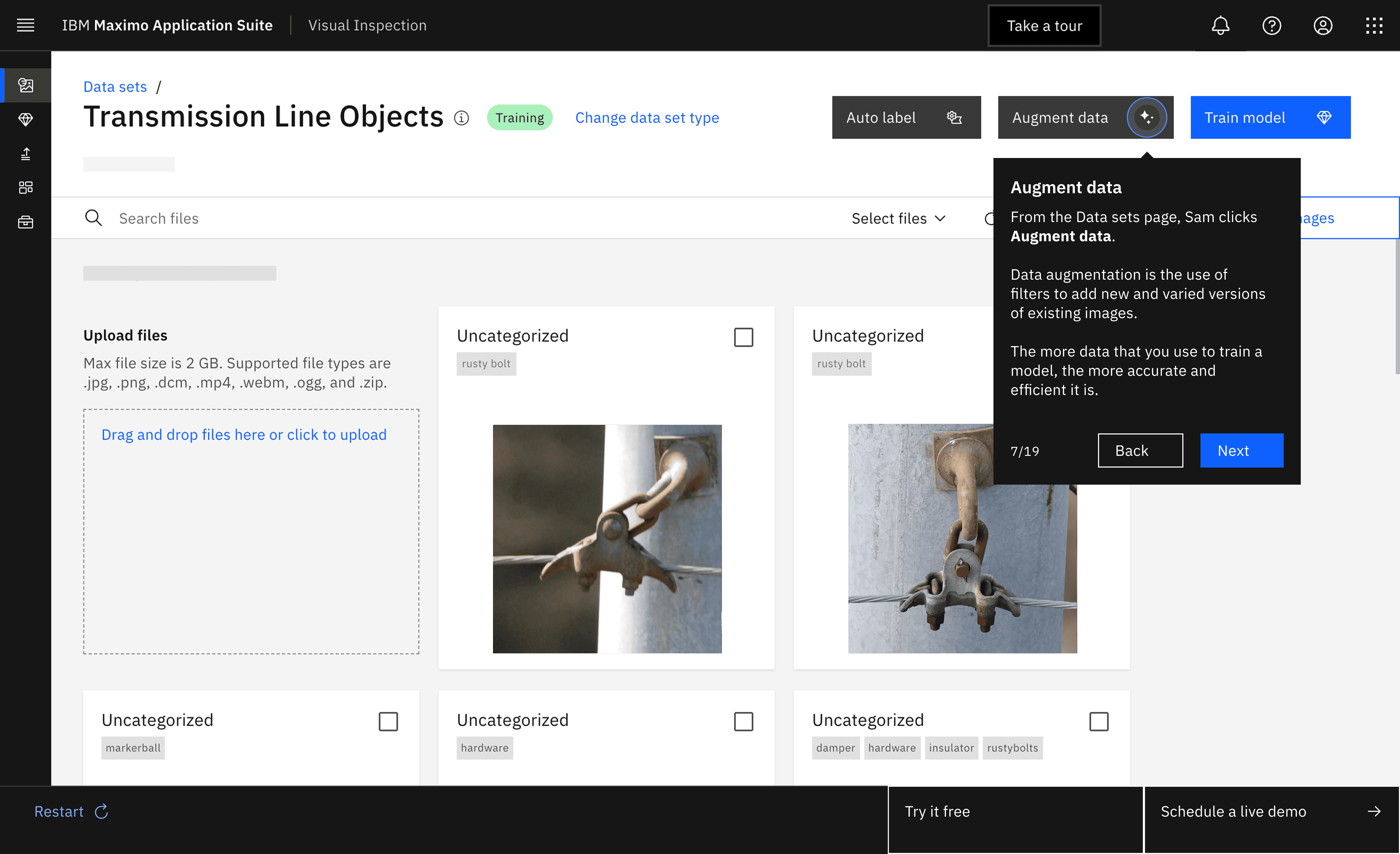Check the first rusty bolt card checkbox

743,337
